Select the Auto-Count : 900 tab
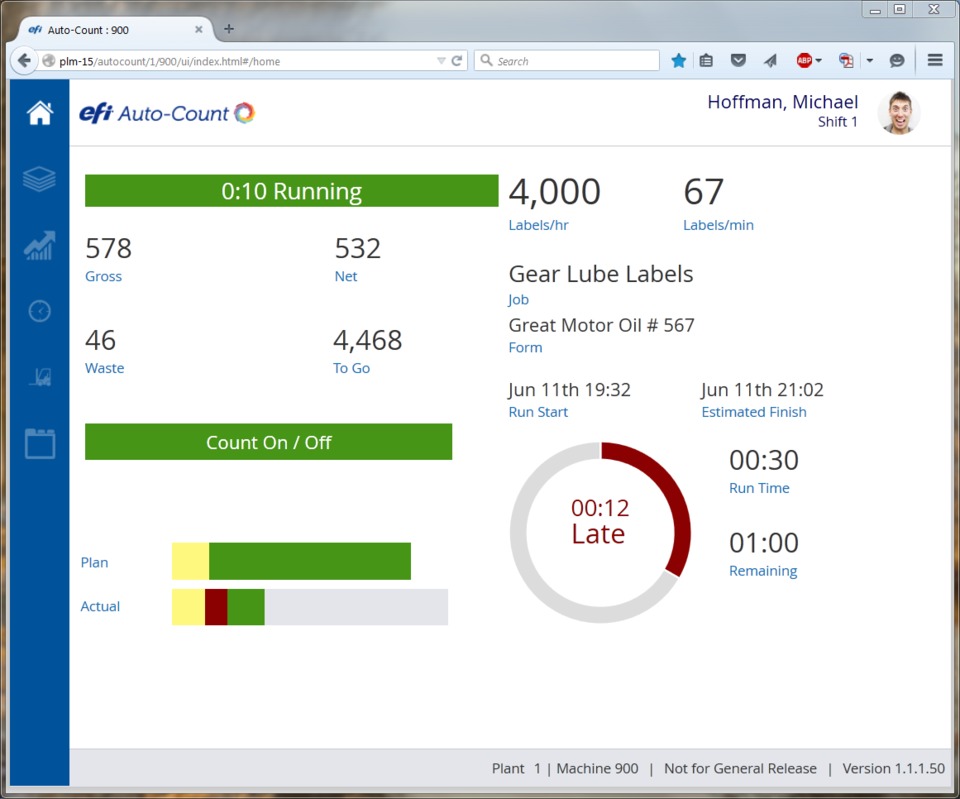 click(x=115, y=29)
